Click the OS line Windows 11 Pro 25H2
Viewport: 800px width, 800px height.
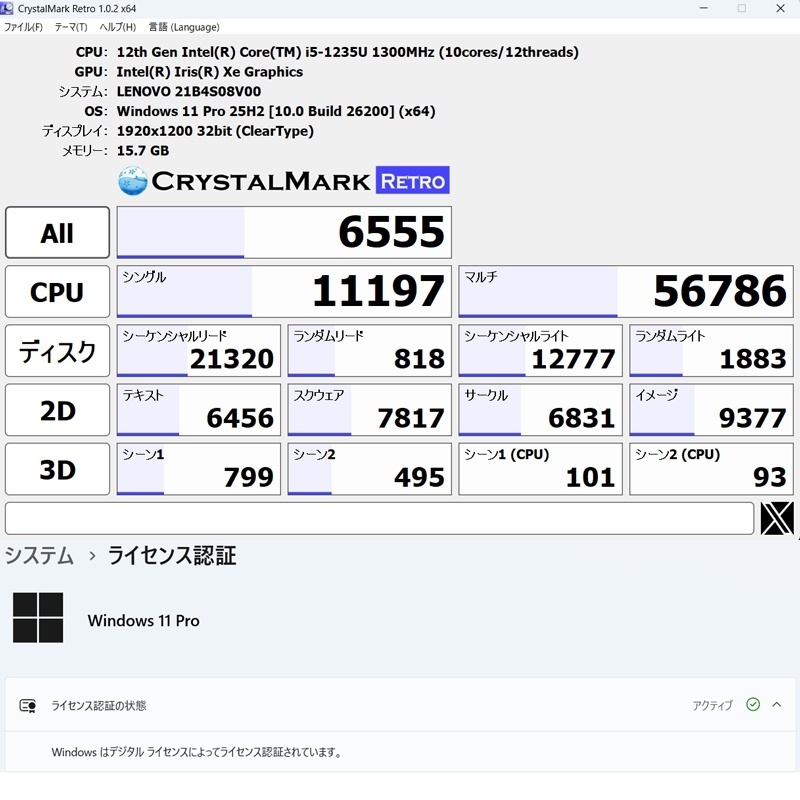(276, 111)
